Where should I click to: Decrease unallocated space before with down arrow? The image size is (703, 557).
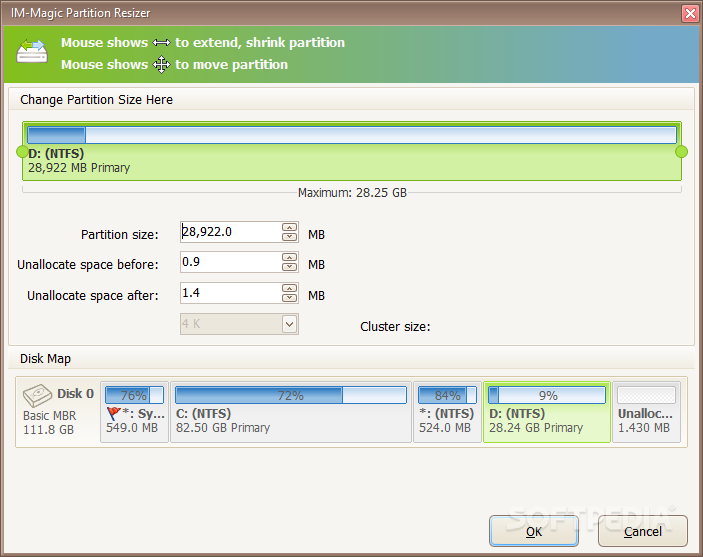(x=290, y=267)
